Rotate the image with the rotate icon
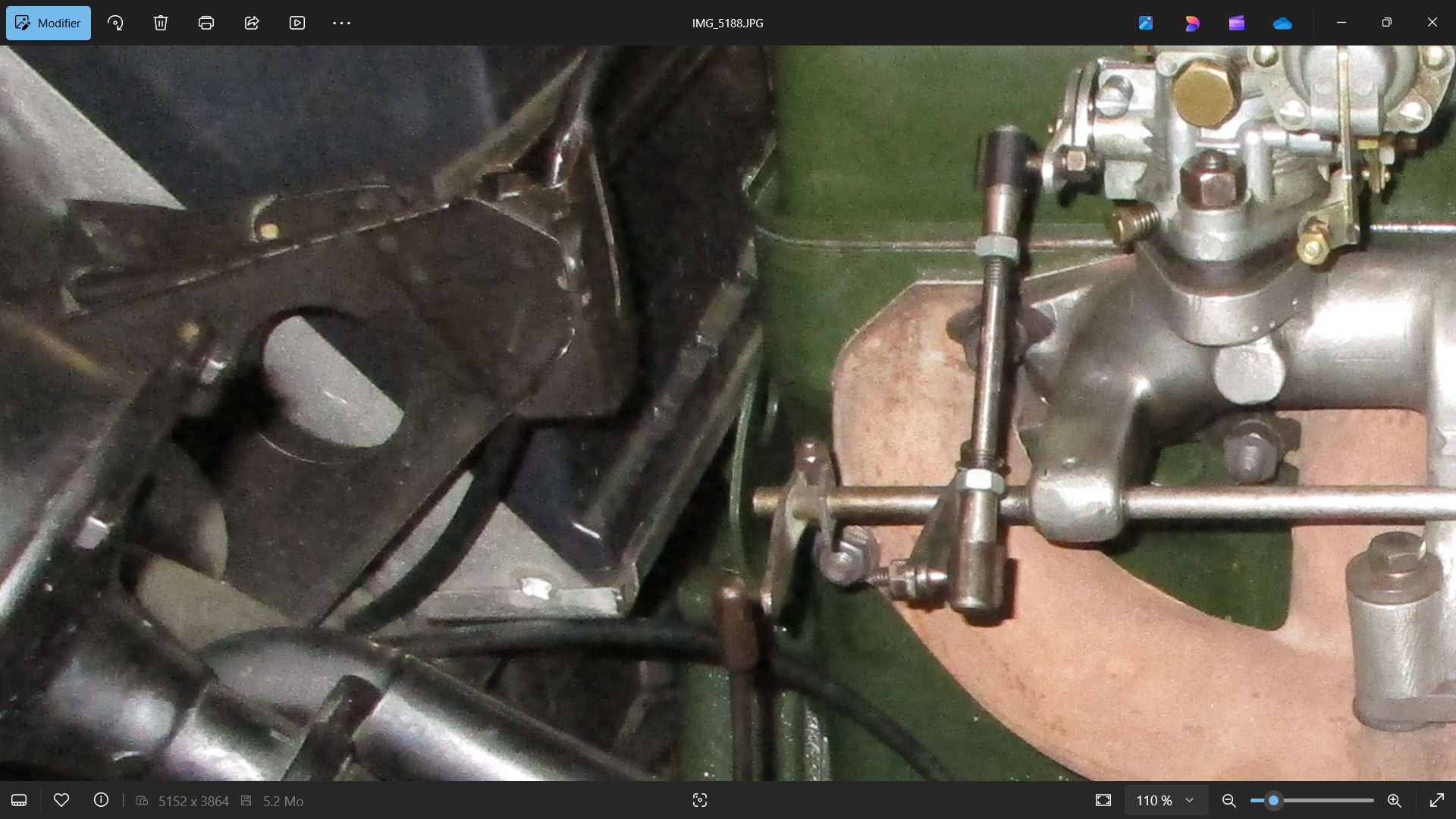1456x819 pixels. coord(115,23)
